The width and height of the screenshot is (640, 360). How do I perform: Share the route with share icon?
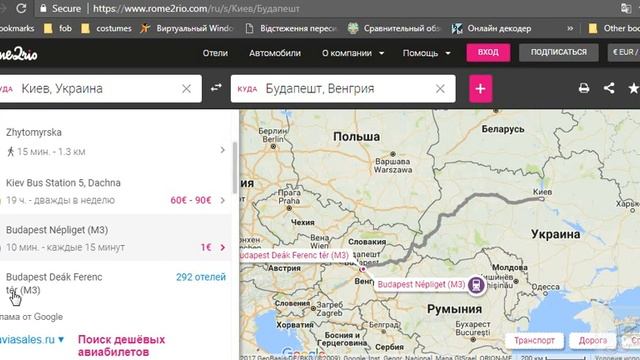click(609, 88)
